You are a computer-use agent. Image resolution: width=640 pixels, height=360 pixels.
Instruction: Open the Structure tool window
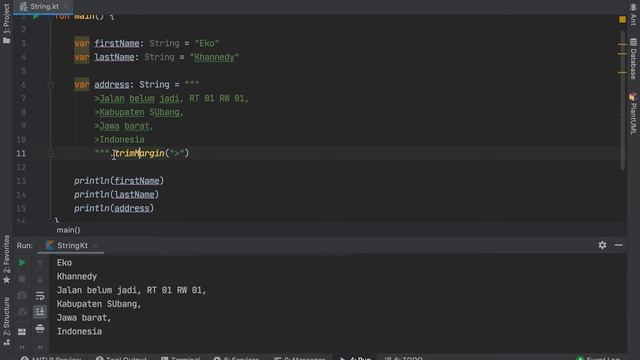pyautogui.click(x=6, y=322)
